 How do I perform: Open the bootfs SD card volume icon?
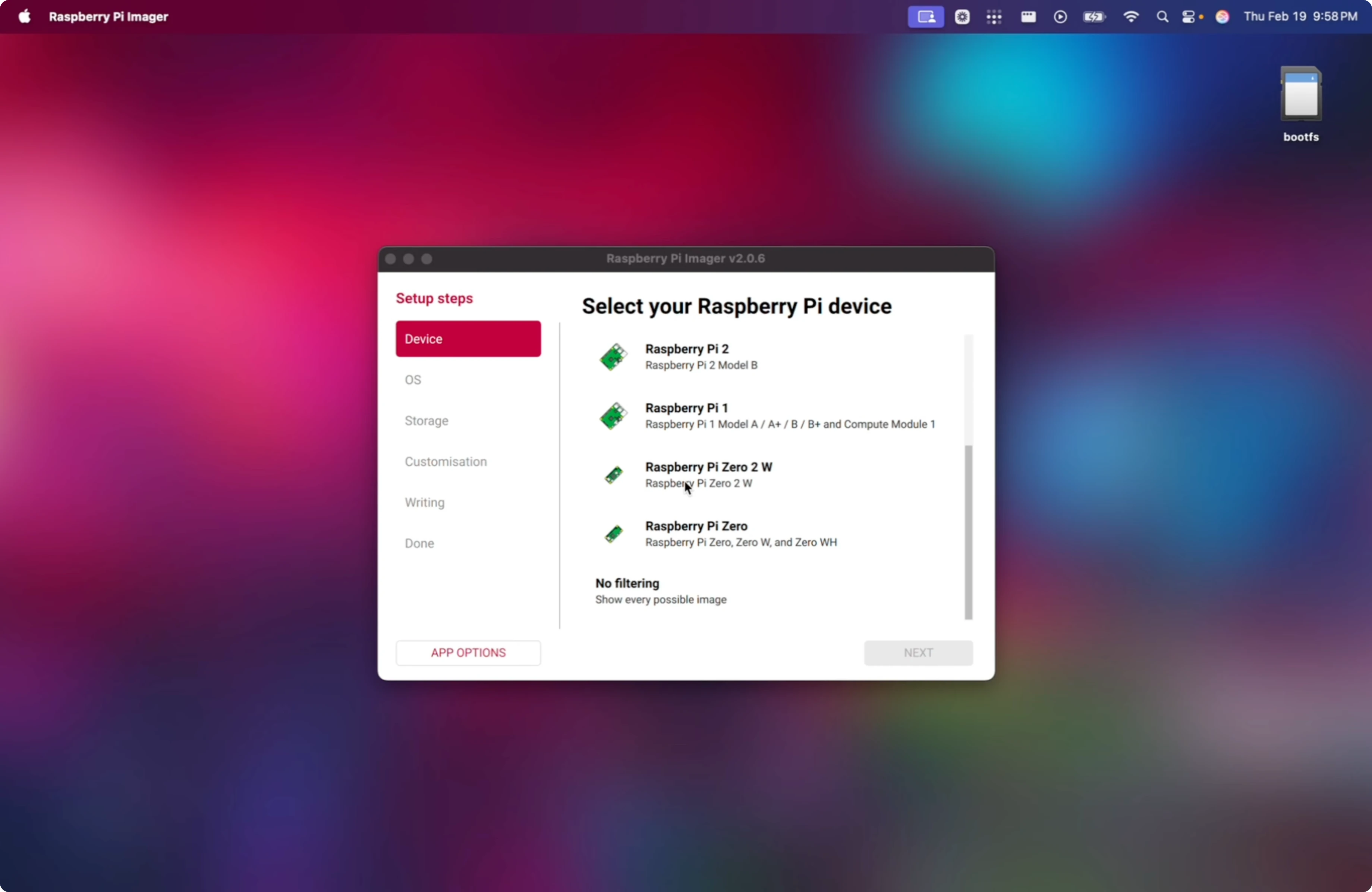tap(1300, 94)
